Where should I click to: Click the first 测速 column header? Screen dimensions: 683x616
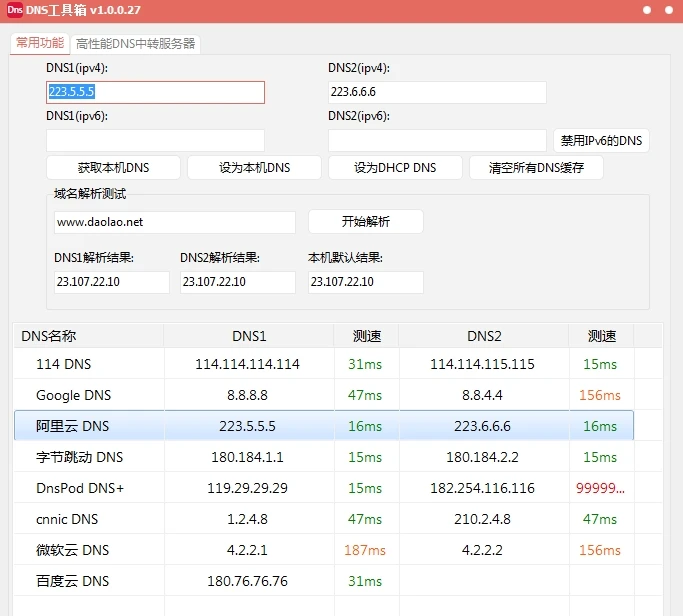[366, 336]
